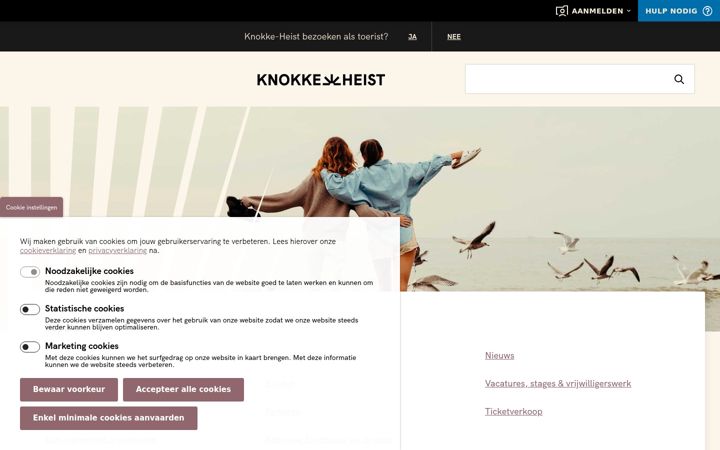Click the Statistische cookies heading text
Screen dimensions: 720x450
[84, 309]
